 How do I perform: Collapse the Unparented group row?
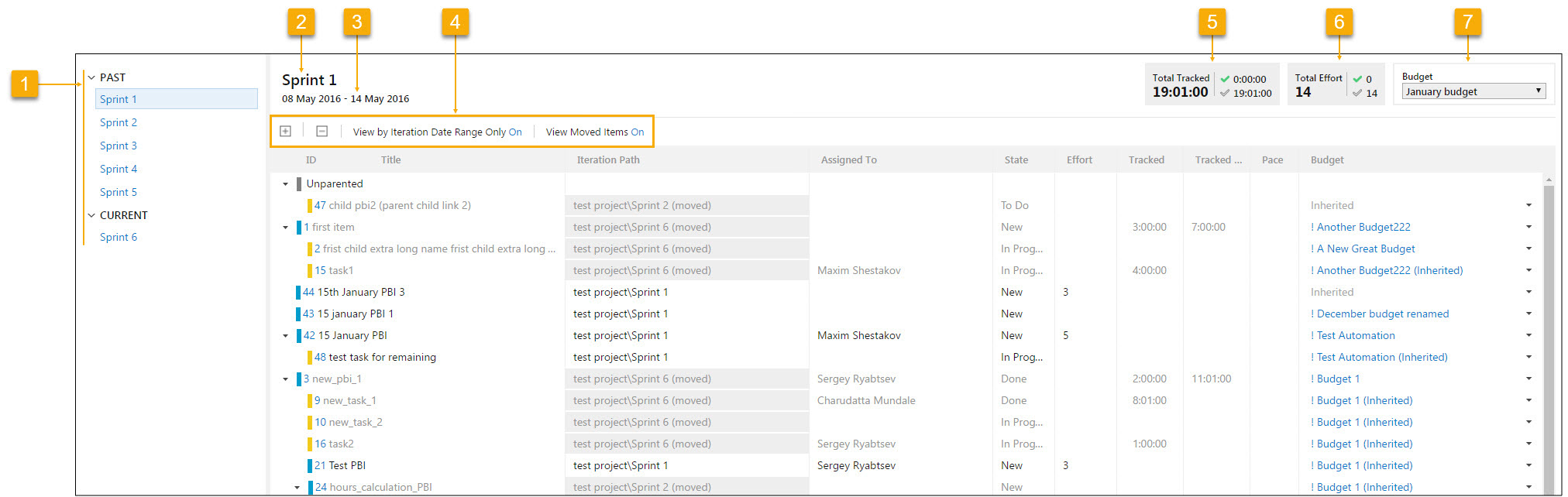[x=285, y=184]
